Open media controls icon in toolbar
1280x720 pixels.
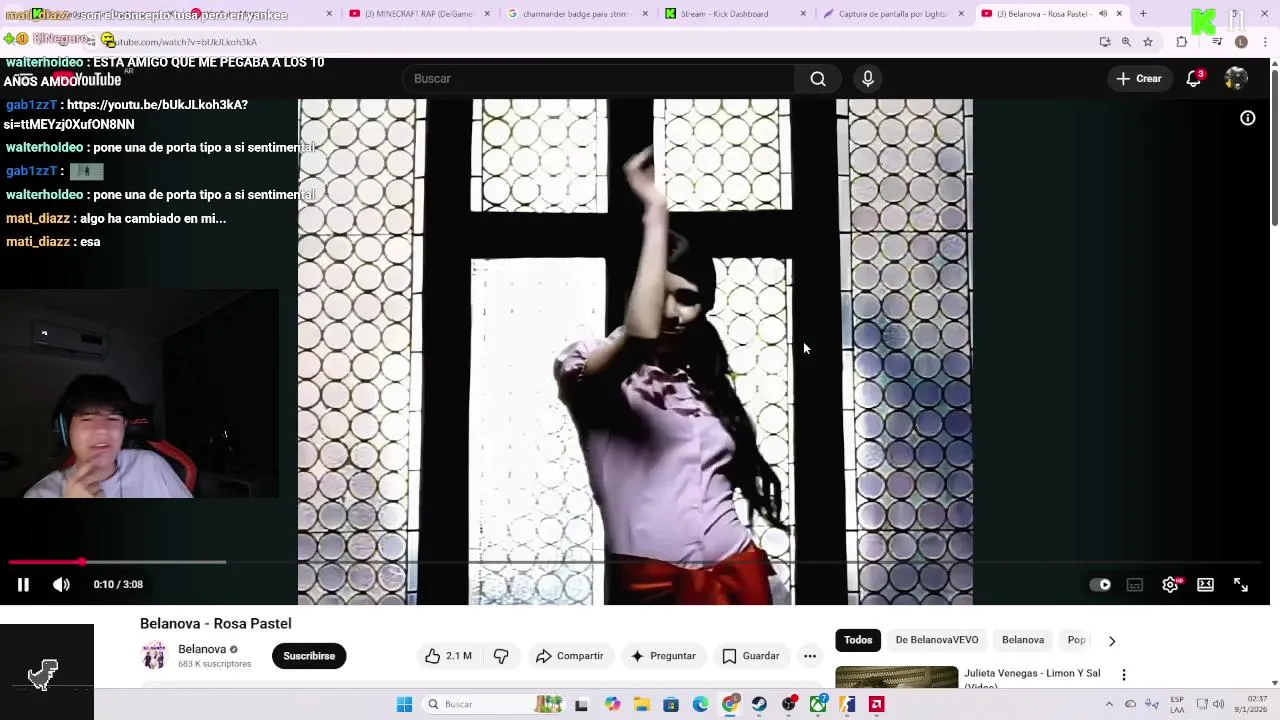1217,42
